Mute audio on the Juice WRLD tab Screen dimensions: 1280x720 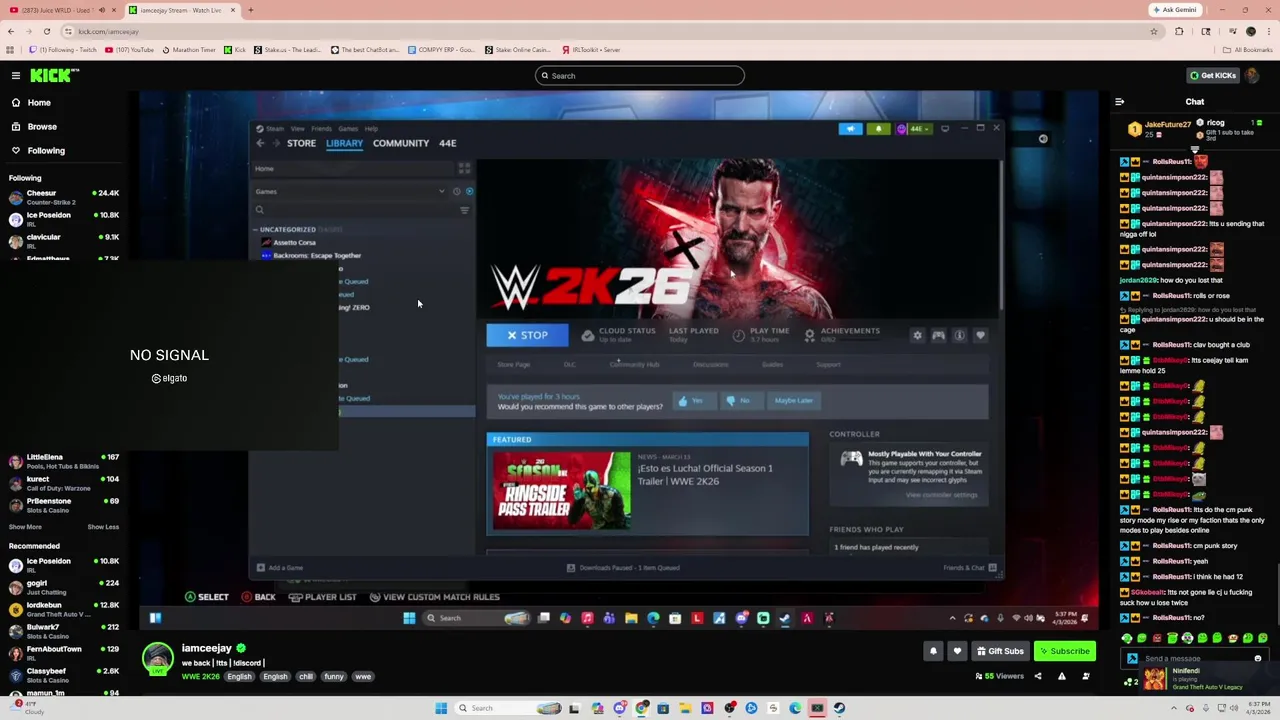101,10
